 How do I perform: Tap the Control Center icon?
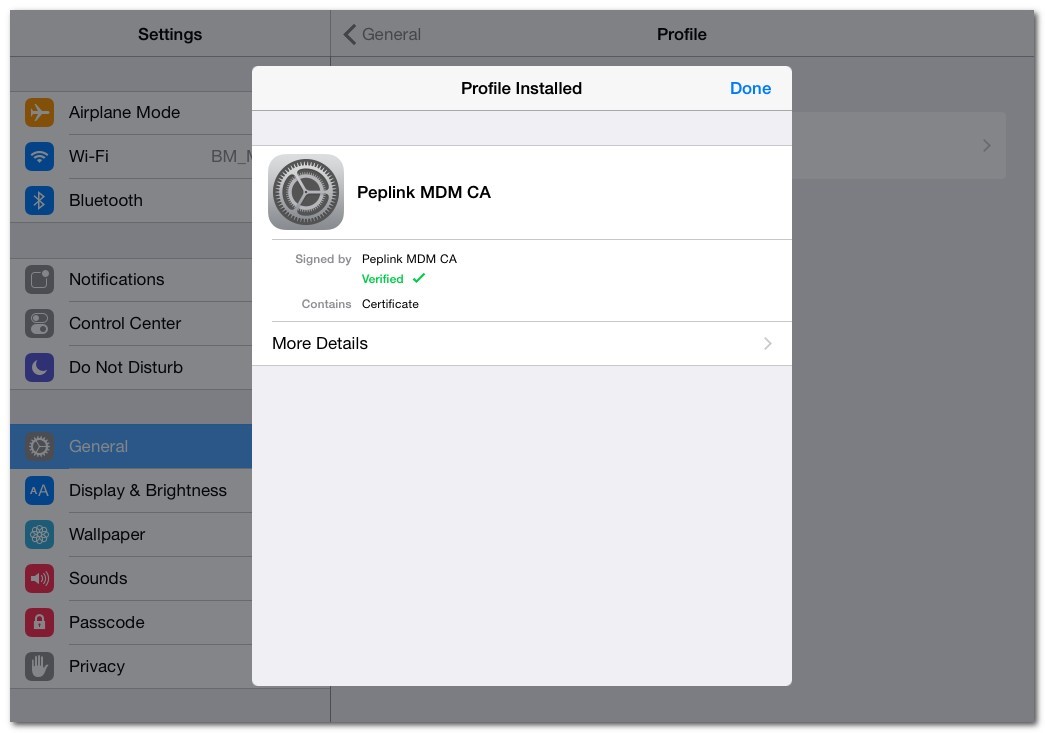pyautogui.click(x=39, y=324)
